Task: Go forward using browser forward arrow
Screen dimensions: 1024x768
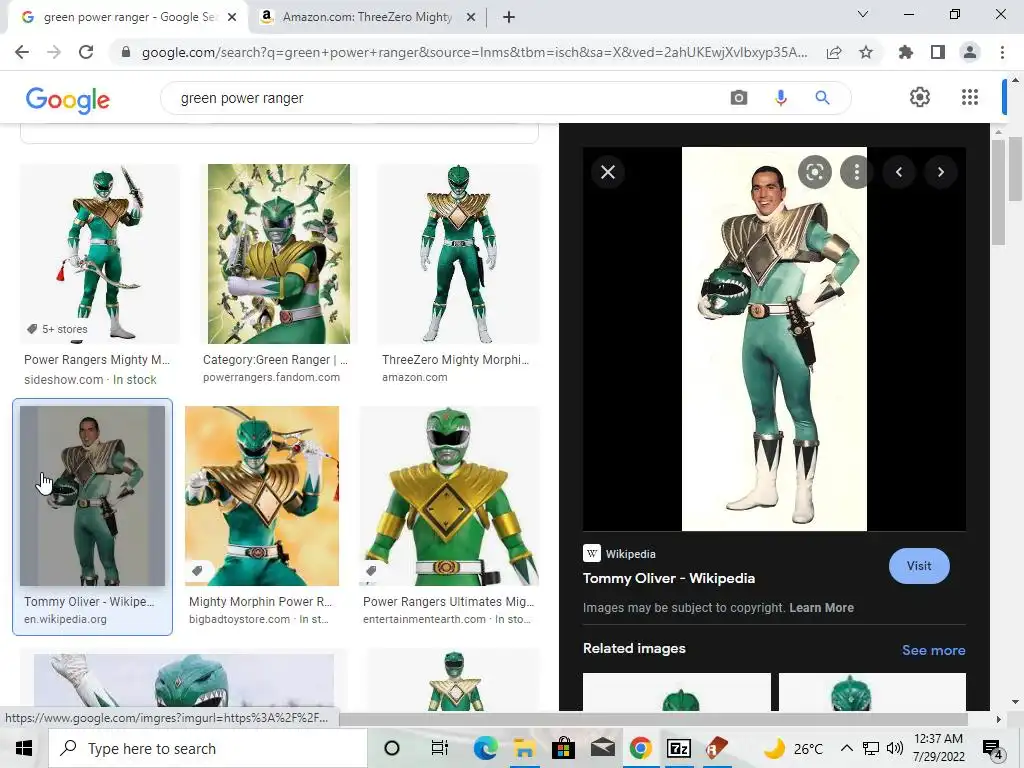Action: 54,52
